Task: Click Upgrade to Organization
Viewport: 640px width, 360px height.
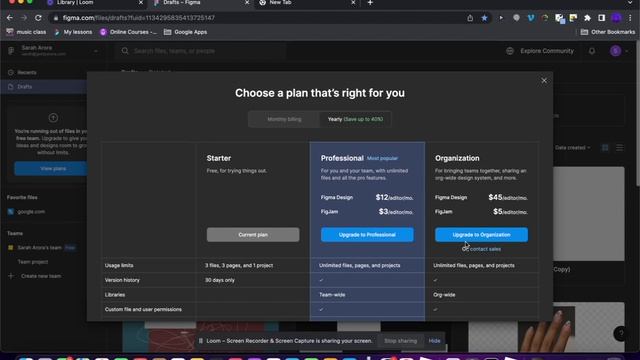Action: point(481,235)
